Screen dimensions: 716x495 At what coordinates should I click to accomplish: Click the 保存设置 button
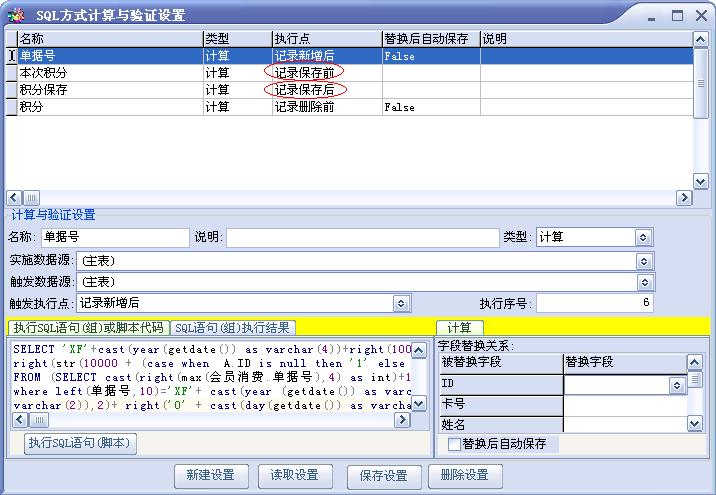click(x=384, y=476)
